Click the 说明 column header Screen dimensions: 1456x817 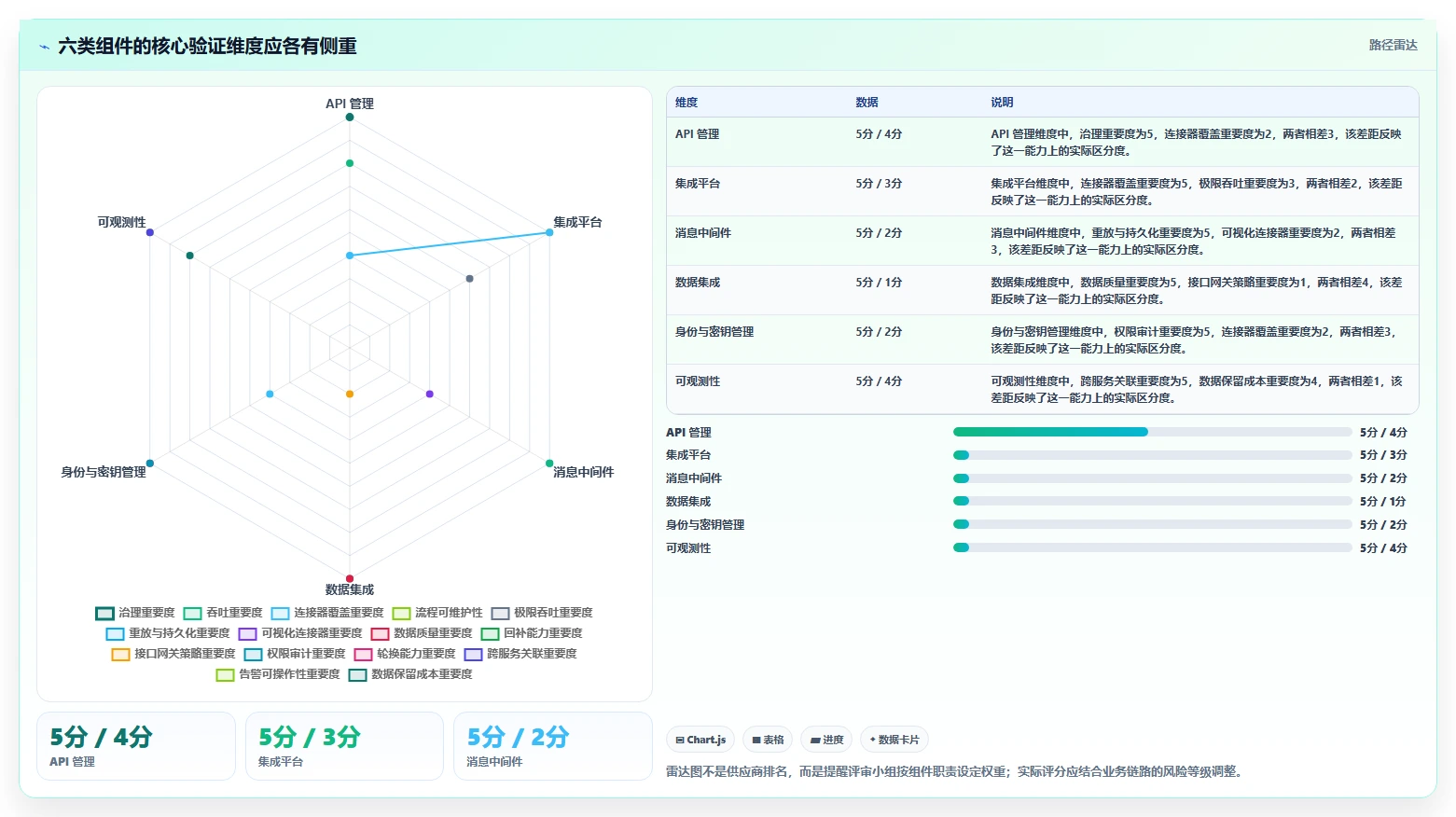[1002, 103]
